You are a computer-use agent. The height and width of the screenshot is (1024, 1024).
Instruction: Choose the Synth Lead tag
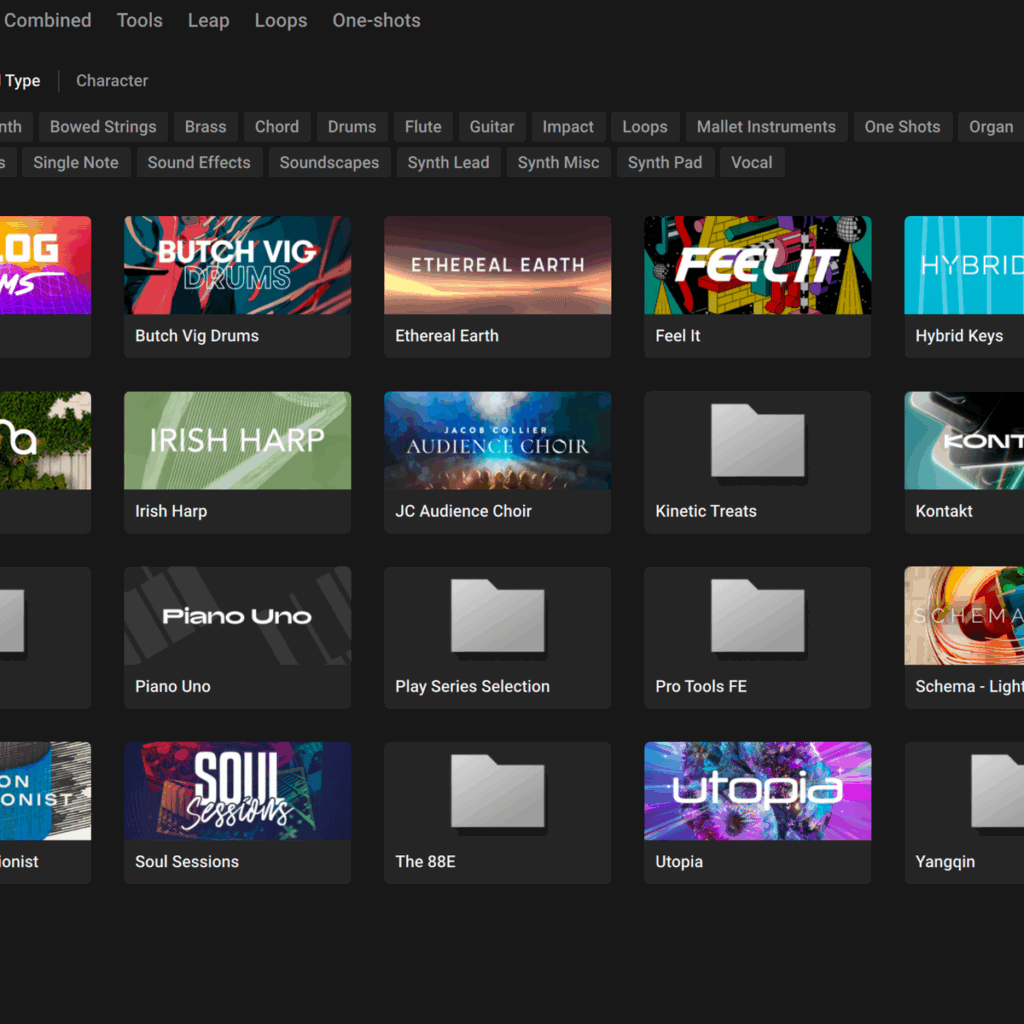[448, 163]
